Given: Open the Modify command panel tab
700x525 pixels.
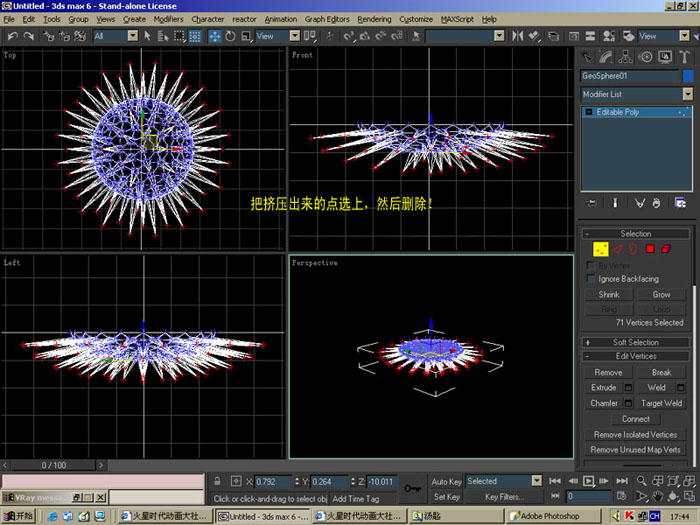Looking at the screenshot, I should (x=606, y=57).
